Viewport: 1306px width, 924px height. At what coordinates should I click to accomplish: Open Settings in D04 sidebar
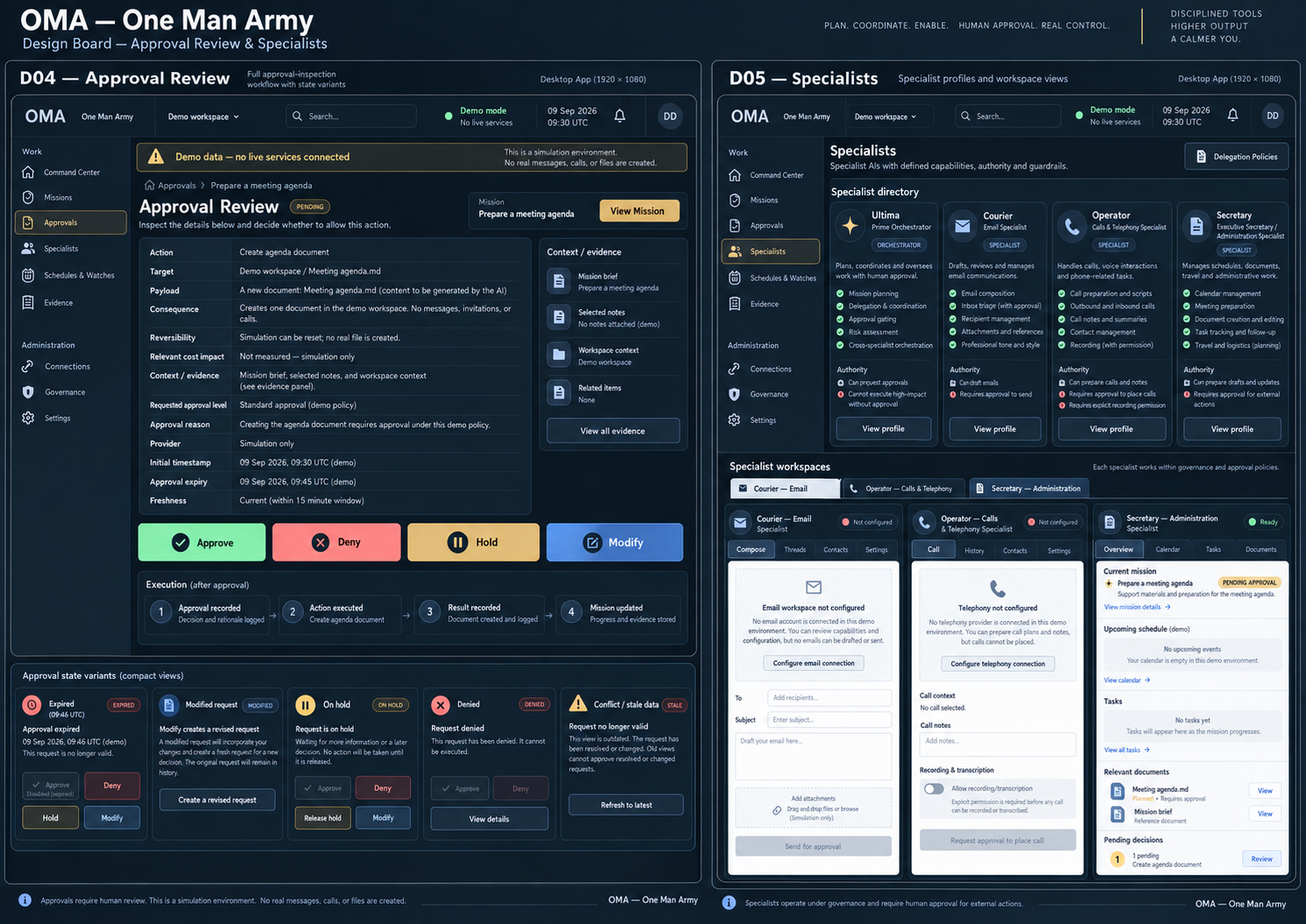click(x=58, y=419)
